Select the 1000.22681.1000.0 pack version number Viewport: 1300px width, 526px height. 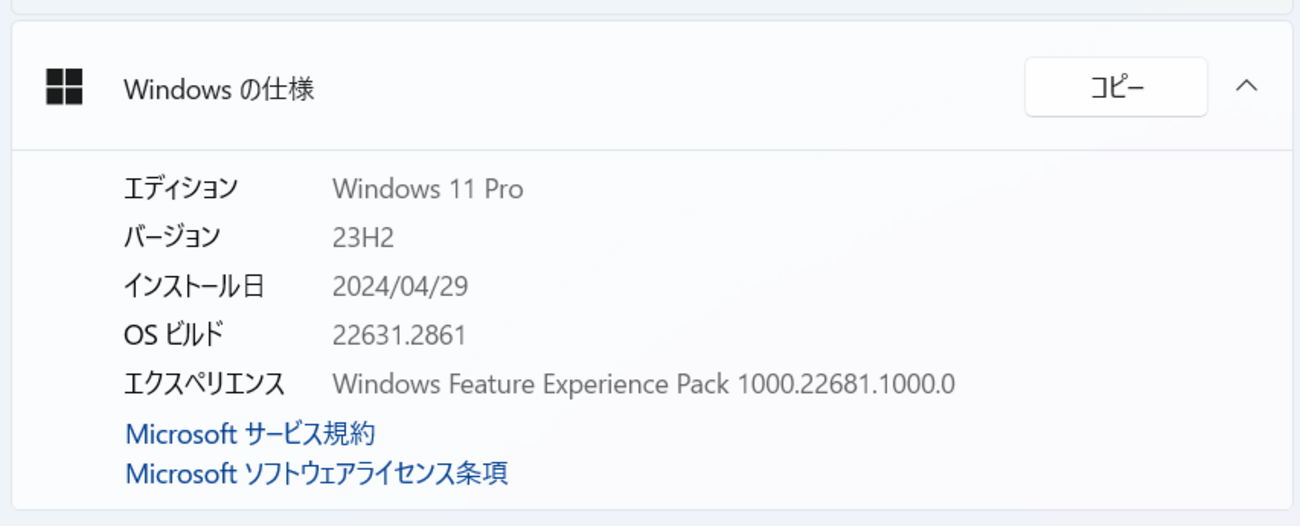click(x=846, y=384)
